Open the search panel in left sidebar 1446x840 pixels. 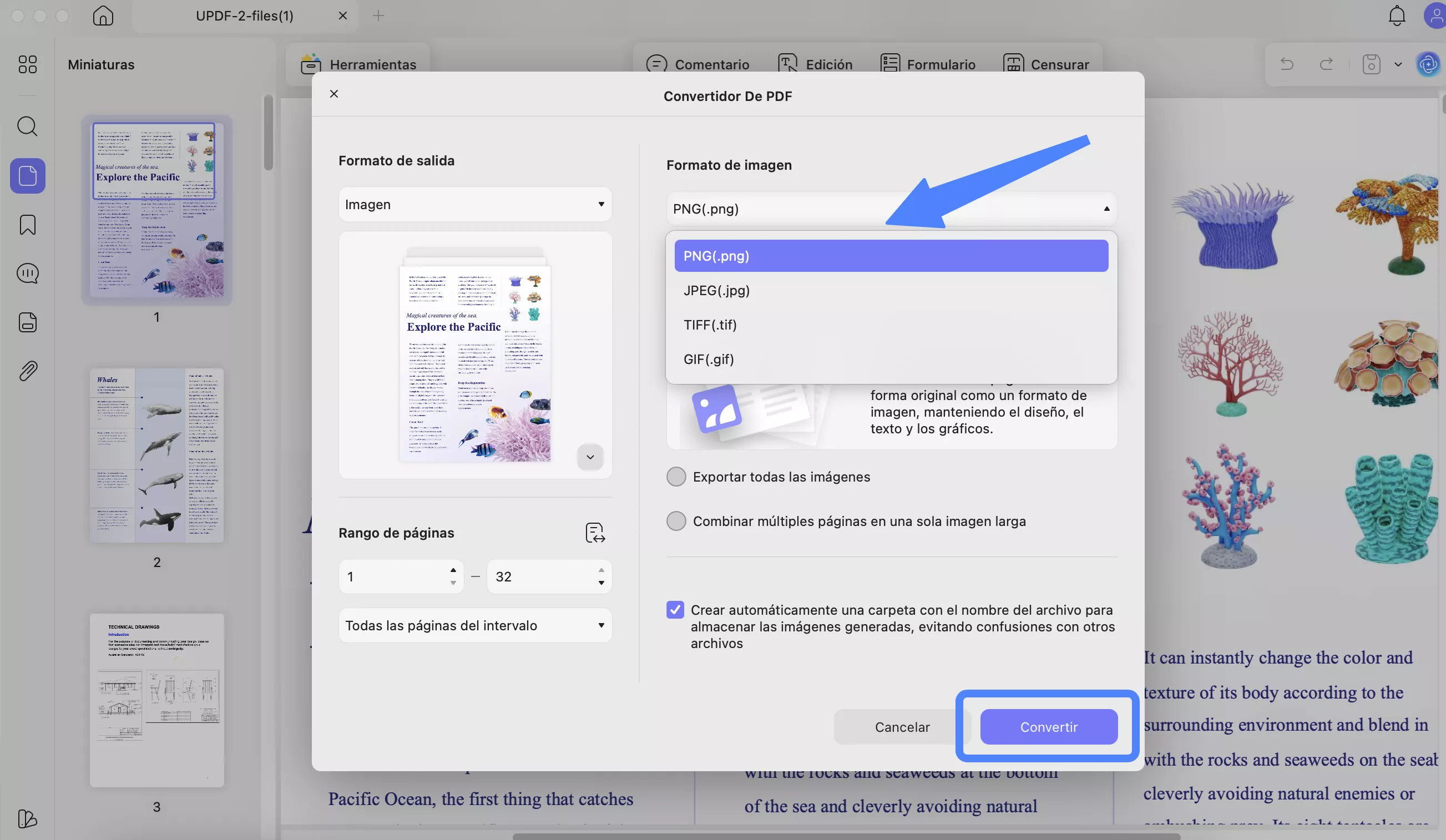click(x=27, y=126)
